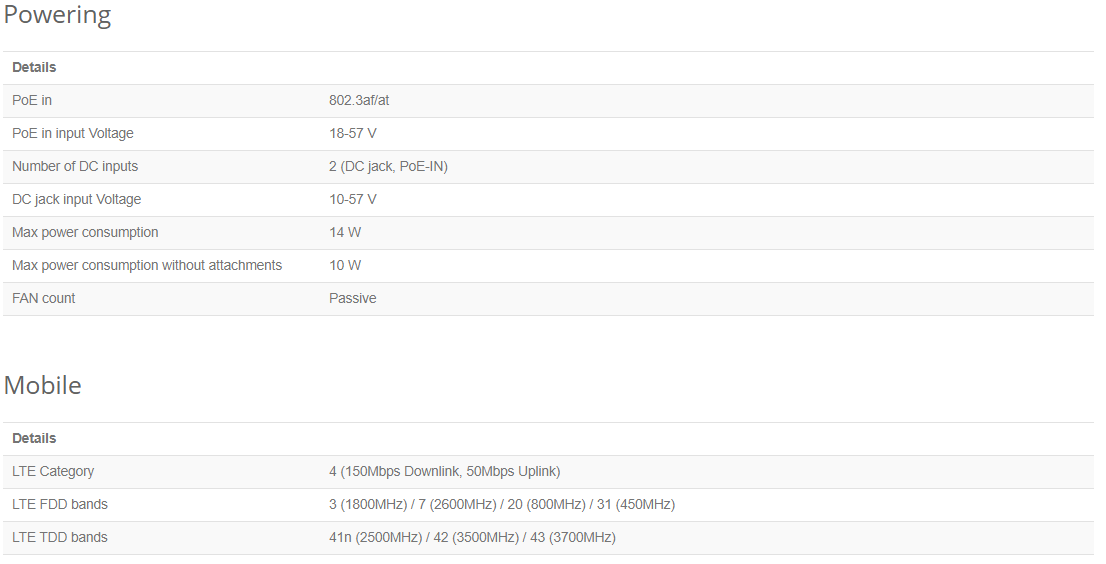This screenshot has height=564, width=1106.
Task: Click the LTE TDD bands value text
Action: 472,538
